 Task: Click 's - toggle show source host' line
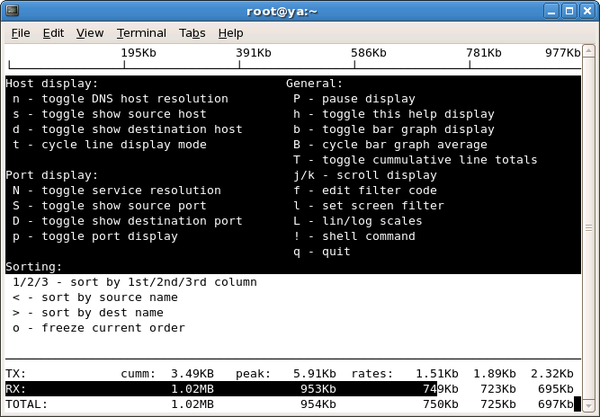109,114
